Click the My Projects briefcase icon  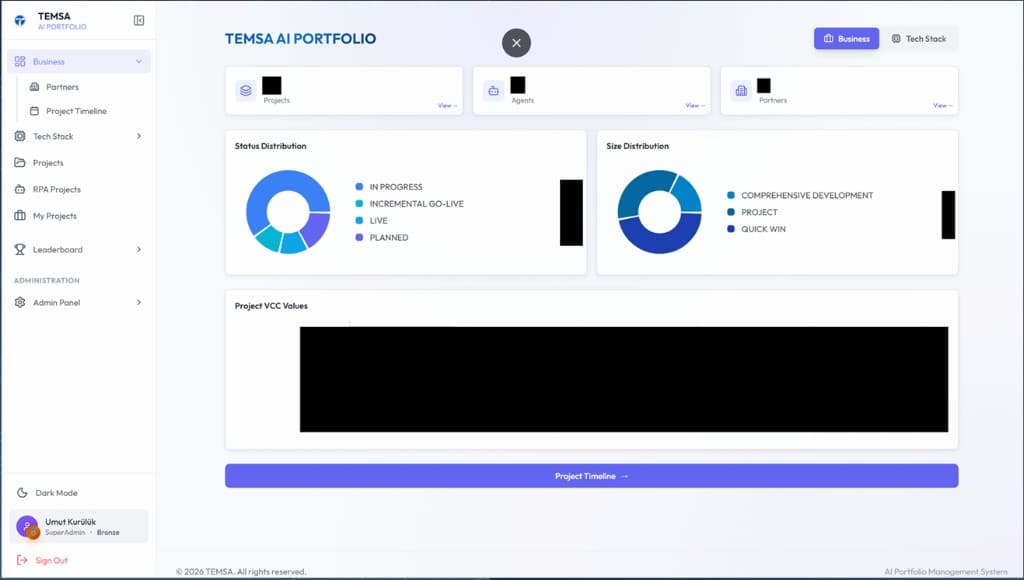(20, 216)
